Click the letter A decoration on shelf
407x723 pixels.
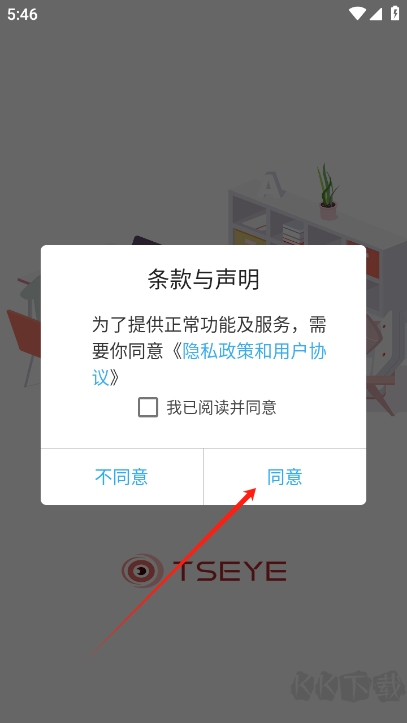(x=267, y=186)
